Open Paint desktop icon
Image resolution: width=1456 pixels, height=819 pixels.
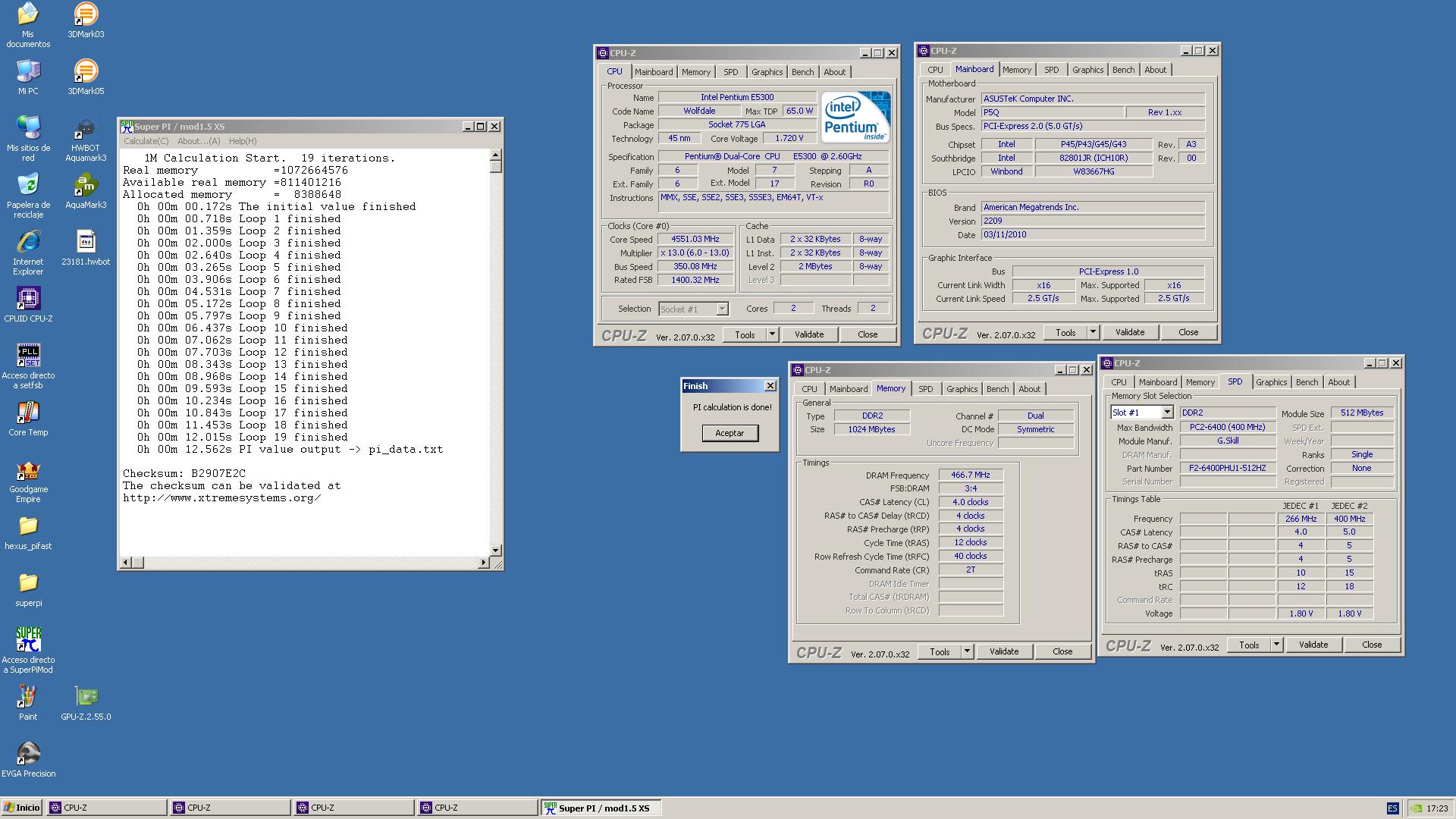pyautogui.click(x=28, y=702)
